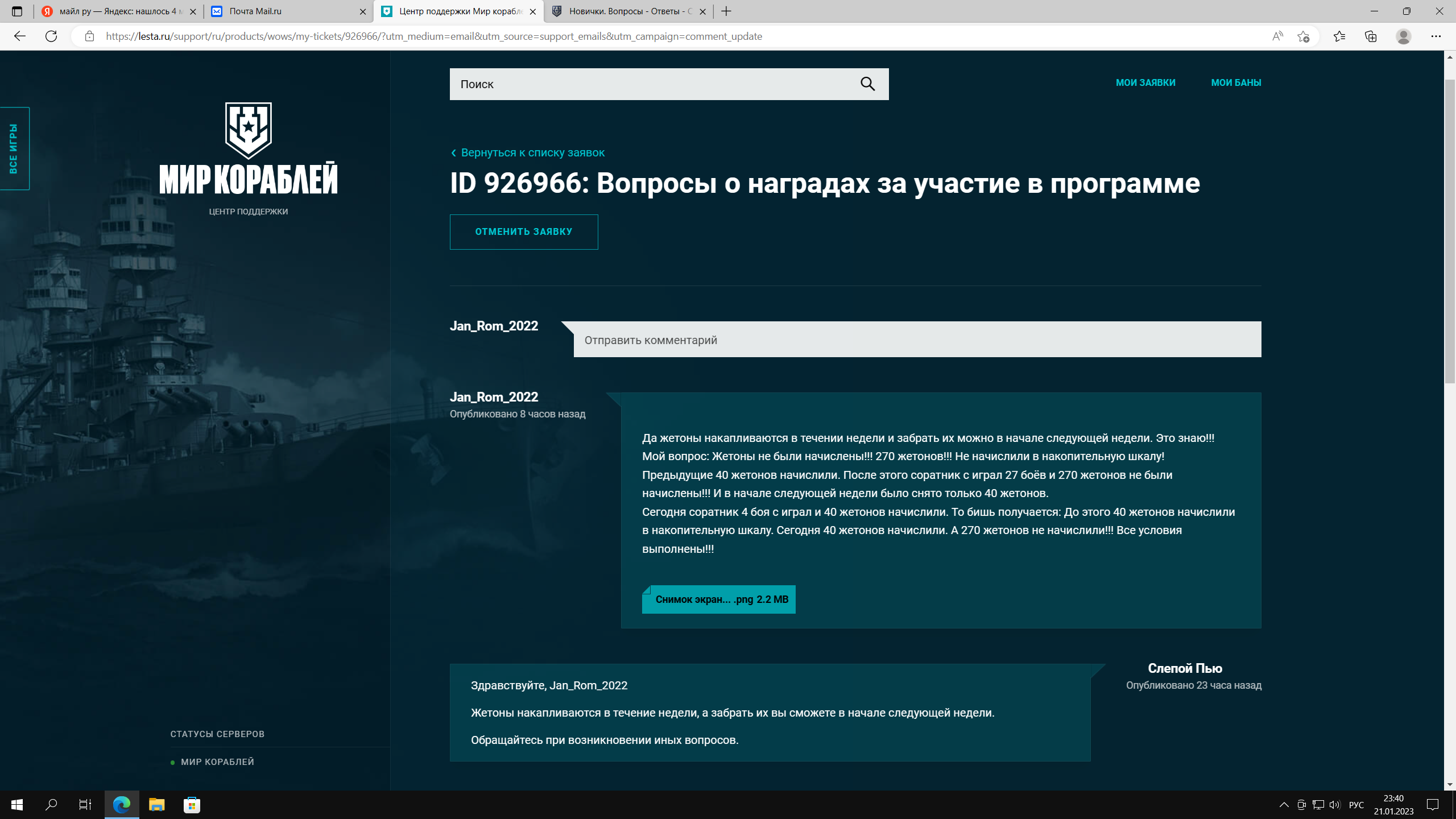Click the Отправить комментарий input field

(x=917, y=340)
